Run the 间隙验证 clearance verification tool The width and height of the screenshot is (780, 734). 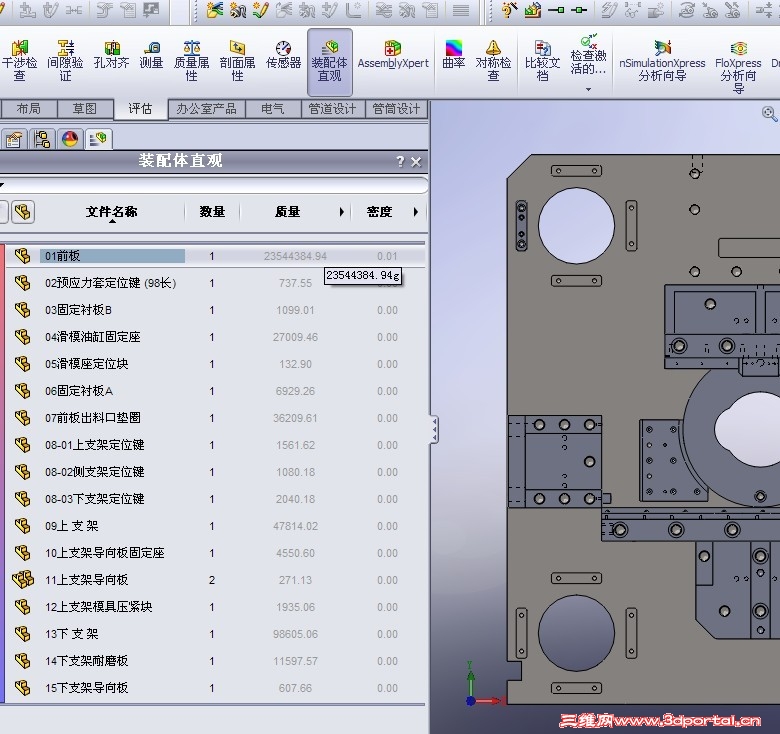pos(65,61)
